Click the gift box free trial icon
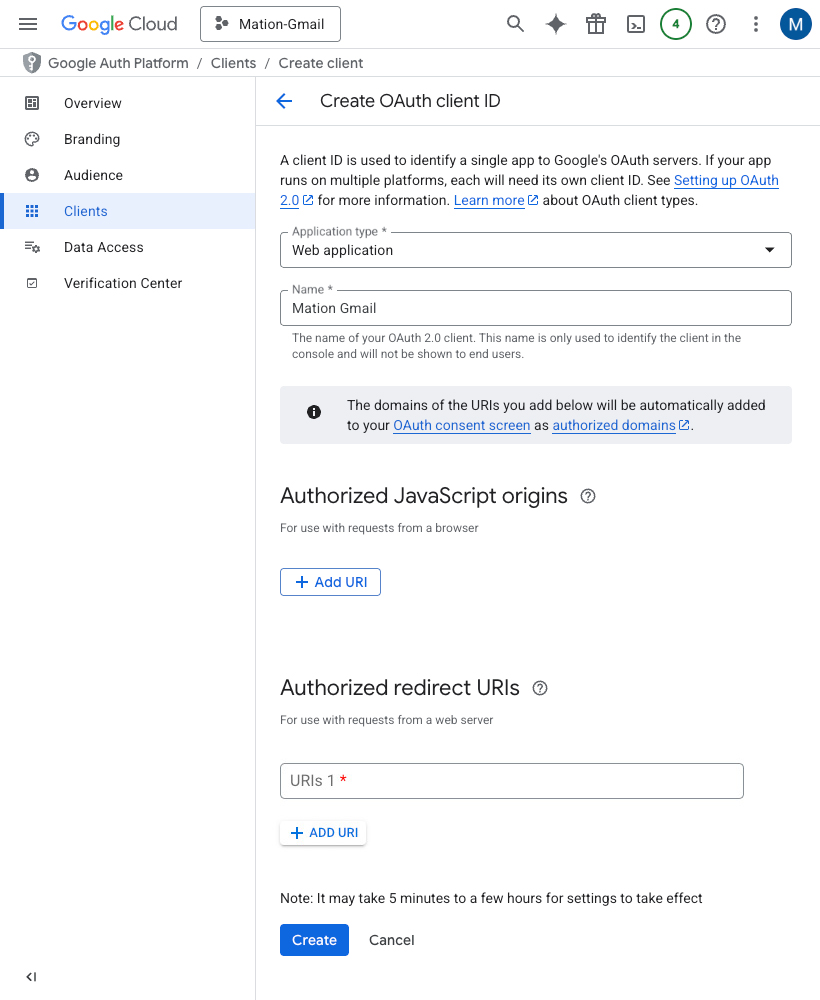Screen dimensions: 820x1000 (x=596, y=24)
